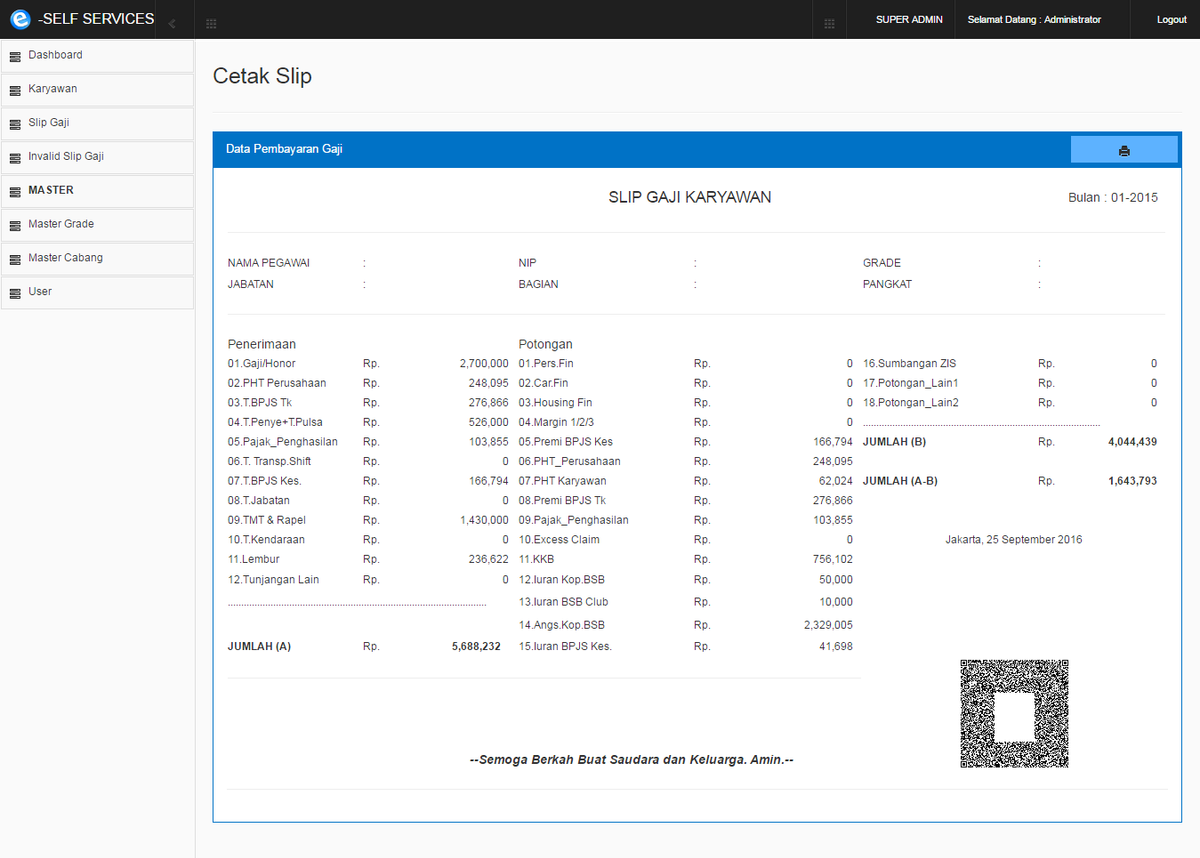This screenshot has height=858, width=1200.
Task: Click the Master Grade sidebar icon
Action: click(x=15, y=225)
